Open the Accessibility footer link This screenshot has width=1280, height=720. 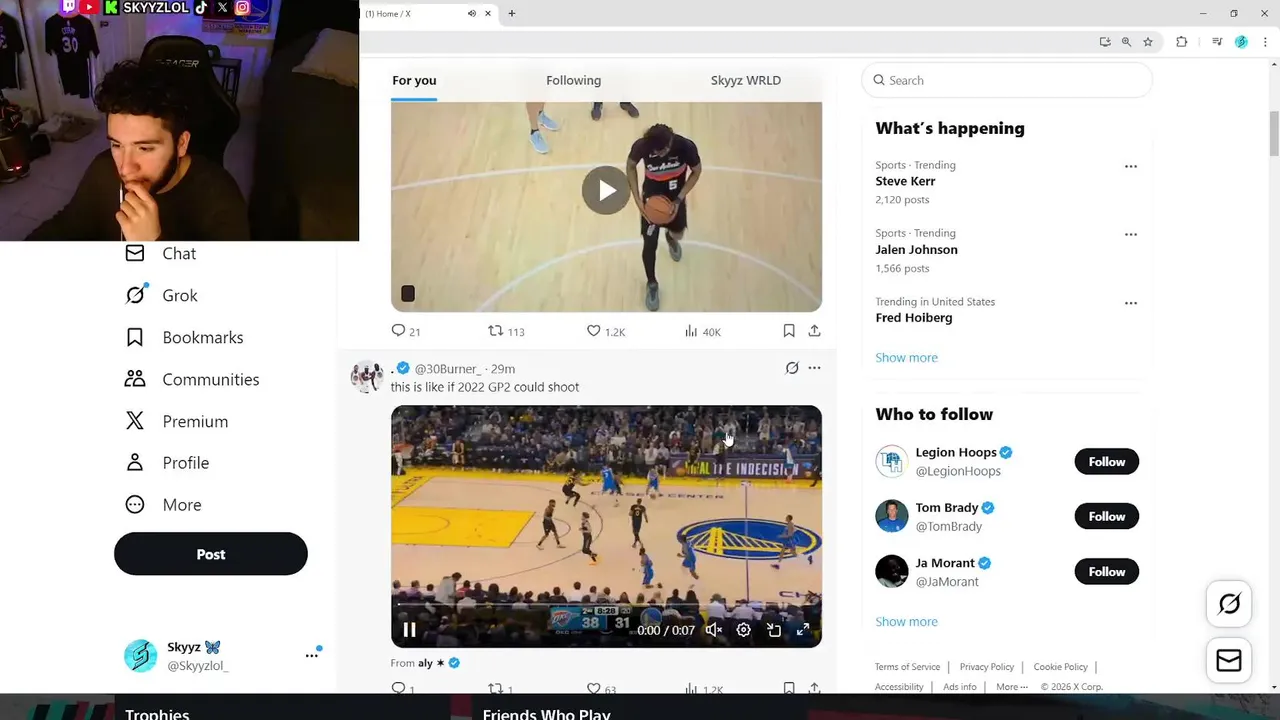click(x=899, y=687)
